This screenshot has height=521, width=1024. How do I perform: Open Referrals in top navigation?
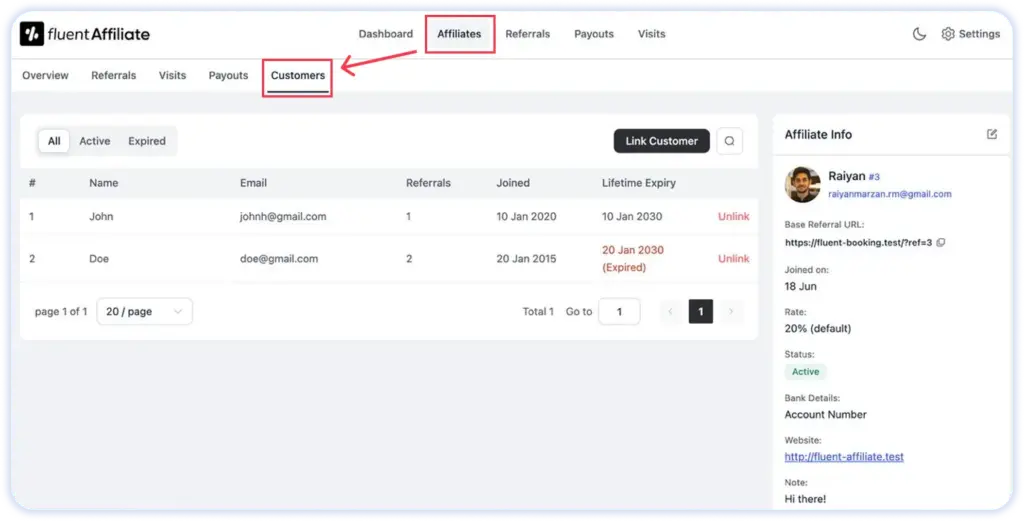click(x=528, y=34)
